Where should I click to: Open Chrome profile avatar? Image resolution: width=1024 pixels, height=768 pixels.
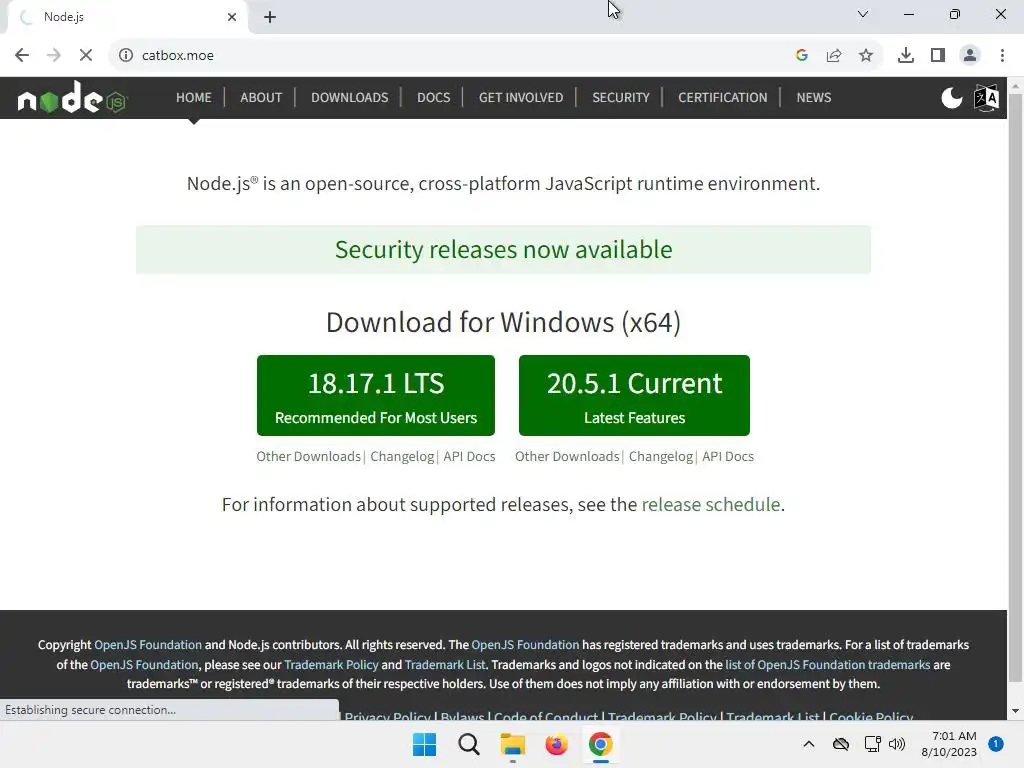point(970,55)
